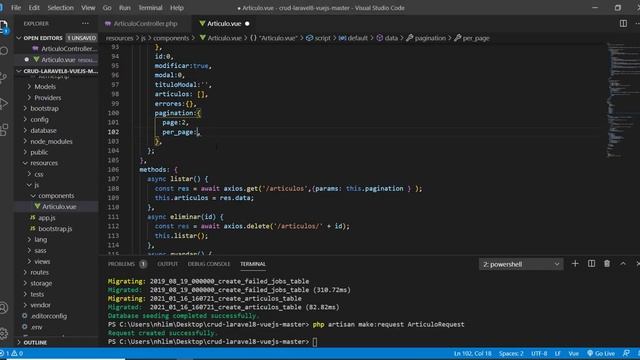Switch to the Output panel tab
Viewport: 640px width, 360px height.
167,264
